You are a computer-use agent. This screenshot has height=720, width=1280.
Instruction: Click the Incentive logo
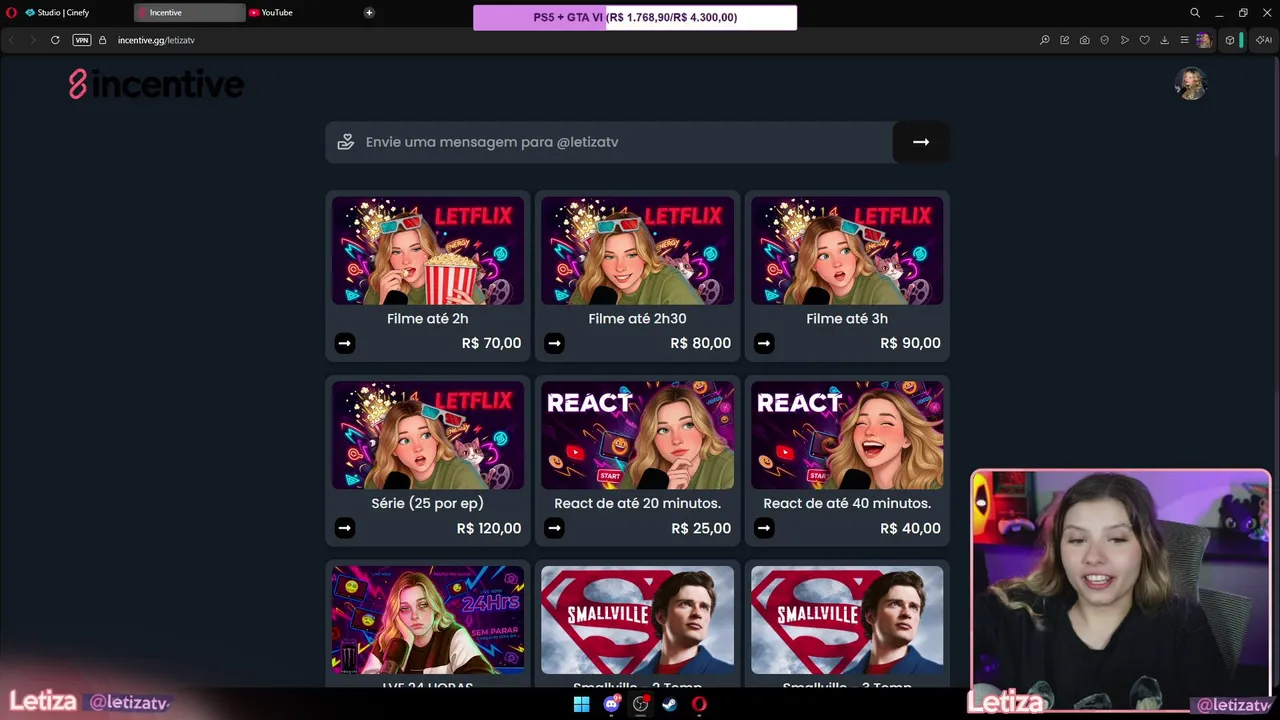pos(156,84)
